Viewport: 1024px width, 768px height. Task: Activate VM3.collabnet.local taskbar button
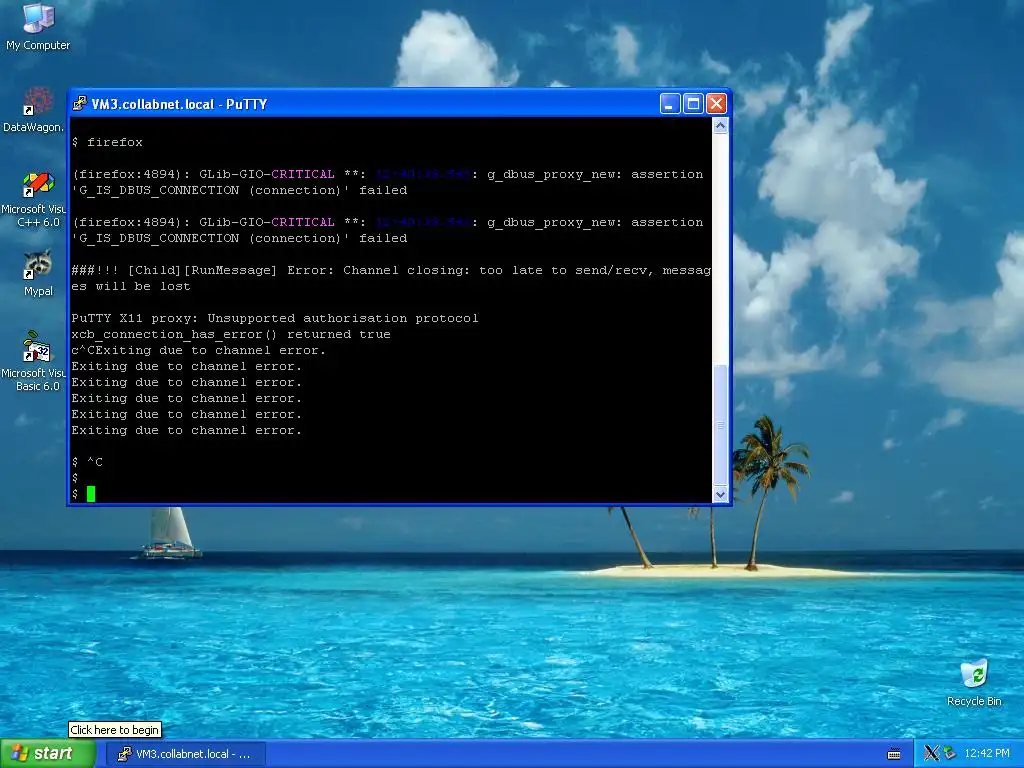click(x=186, y=754)
